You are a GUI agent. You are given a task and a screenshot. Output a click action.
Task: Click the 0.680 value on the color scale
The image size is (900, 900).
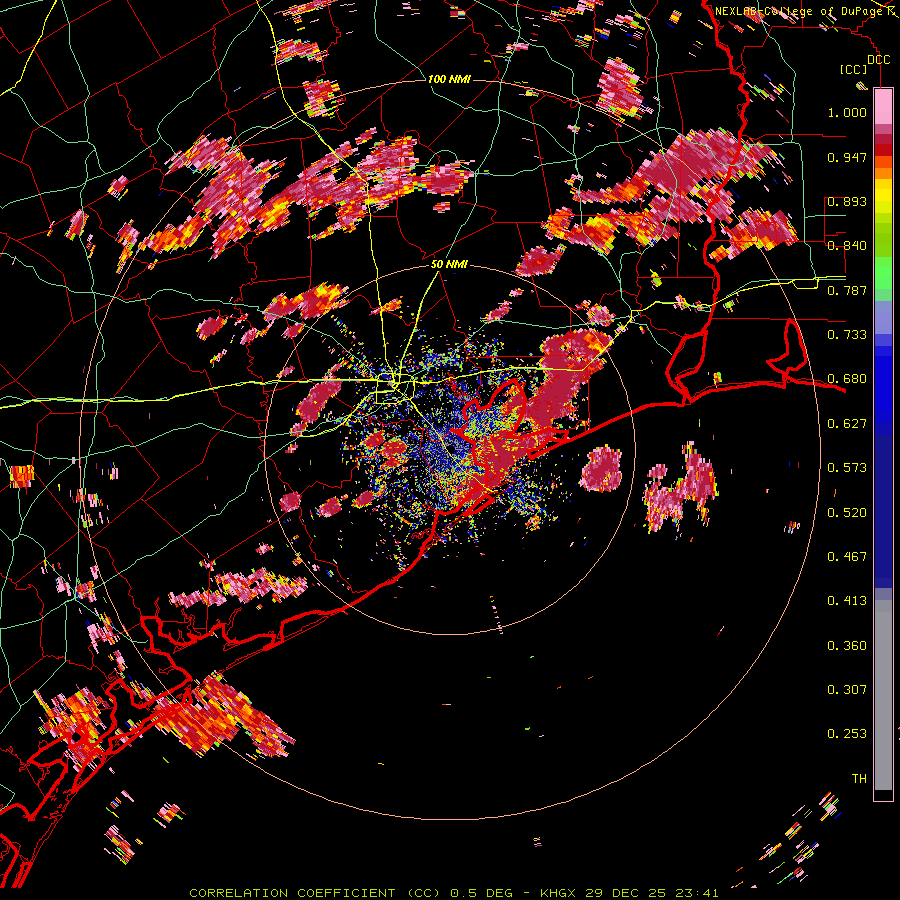pyautogui.click(x=847, y=378)
